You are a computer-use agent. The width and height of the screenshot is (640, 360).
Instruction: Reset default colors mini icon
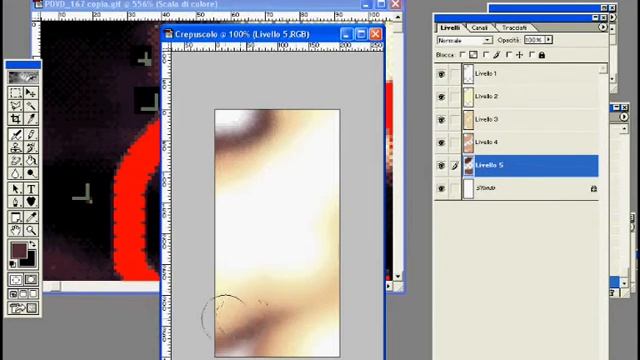coord(13,264)
